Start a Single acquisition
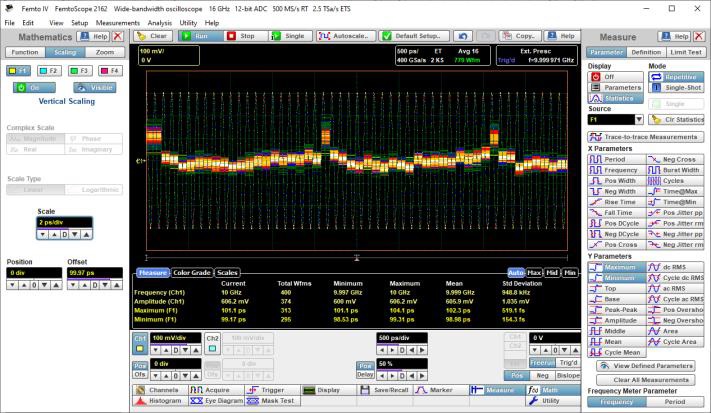This screenshot has height=413, width=711. pyautogui.click(x=289, y=35)
